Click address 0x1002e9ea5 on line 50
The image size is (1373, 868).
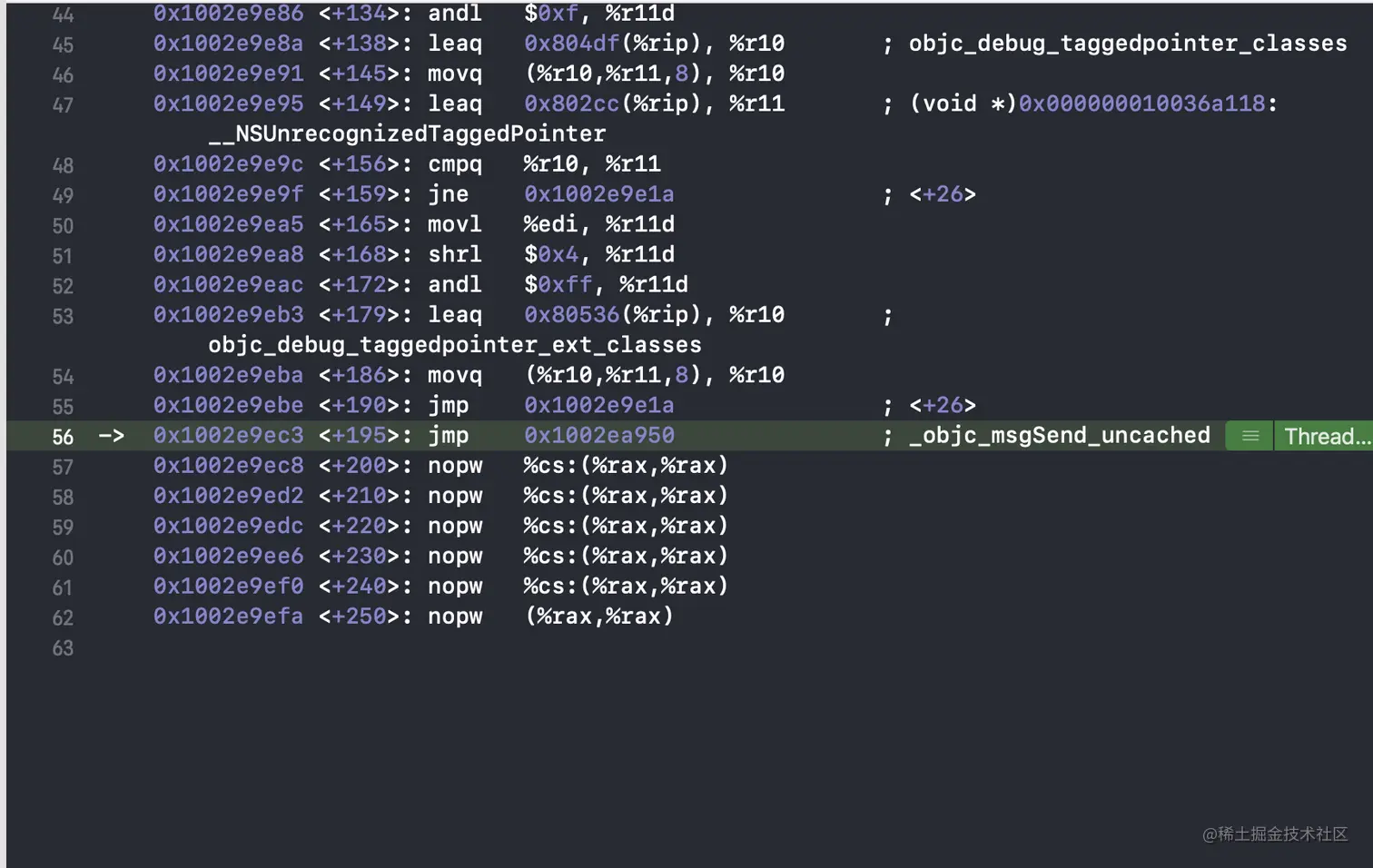coord(228,223)
